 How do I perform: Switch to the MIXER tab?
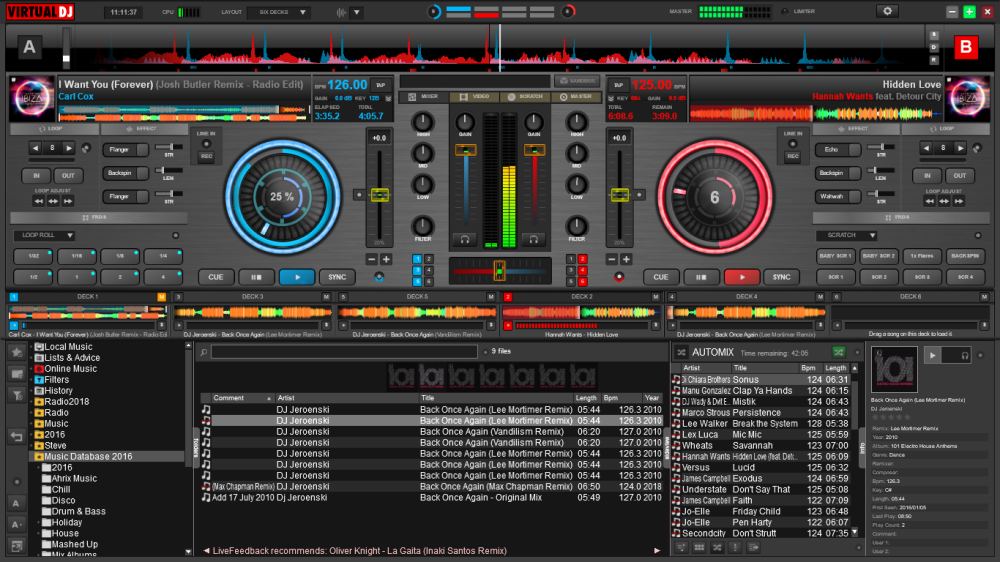coord(424,97)
